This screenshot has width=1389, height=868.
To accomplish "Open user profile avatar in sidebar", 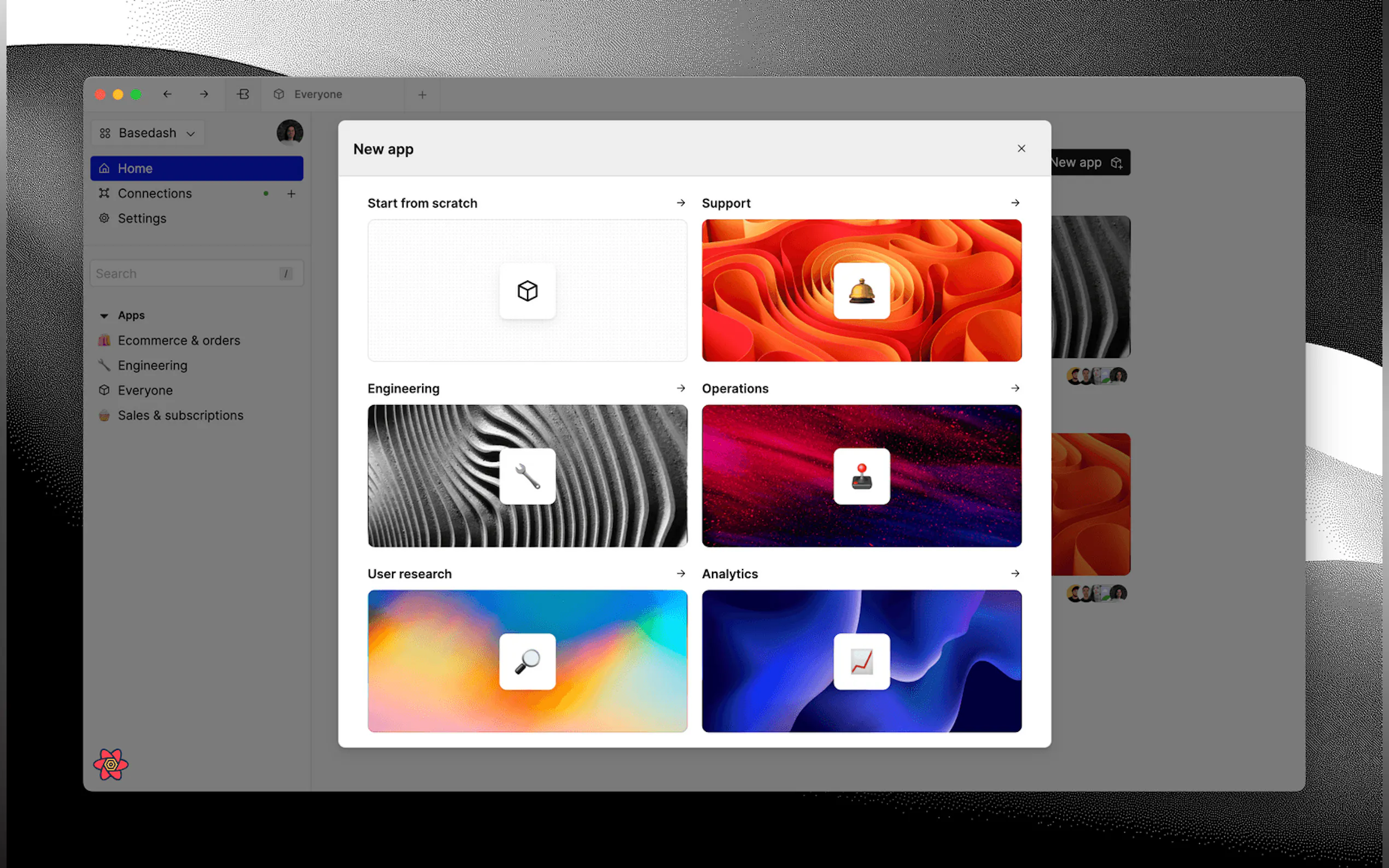I will coord(289,133).
